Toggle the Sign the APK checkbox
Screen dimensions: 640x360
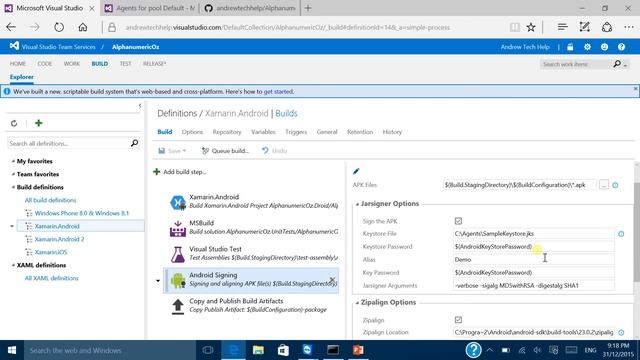[458, 221]
